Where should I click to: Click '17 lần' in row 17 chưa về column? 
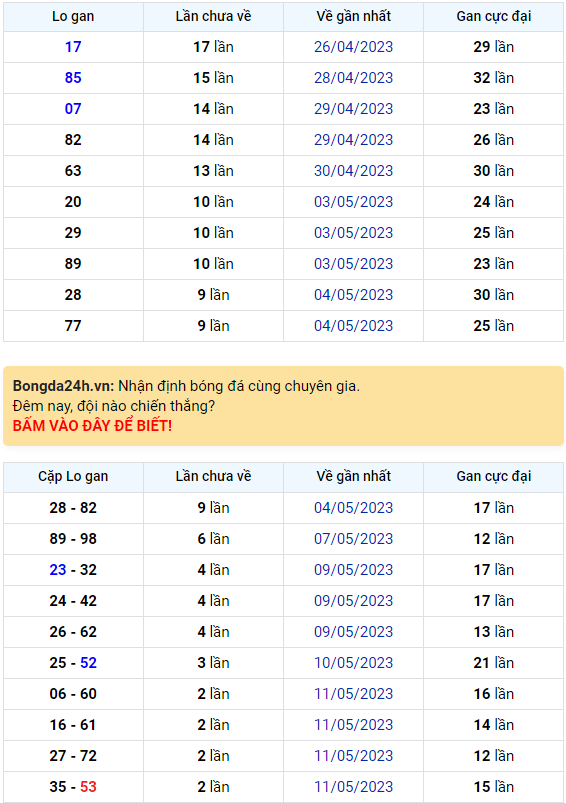[x=213, y=47]
